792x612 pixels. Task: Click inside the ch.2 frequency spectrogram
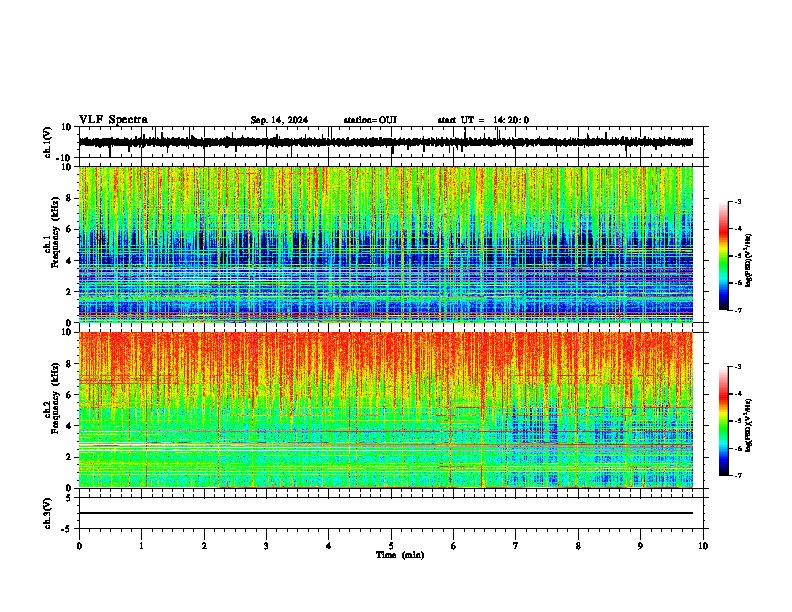385,410
